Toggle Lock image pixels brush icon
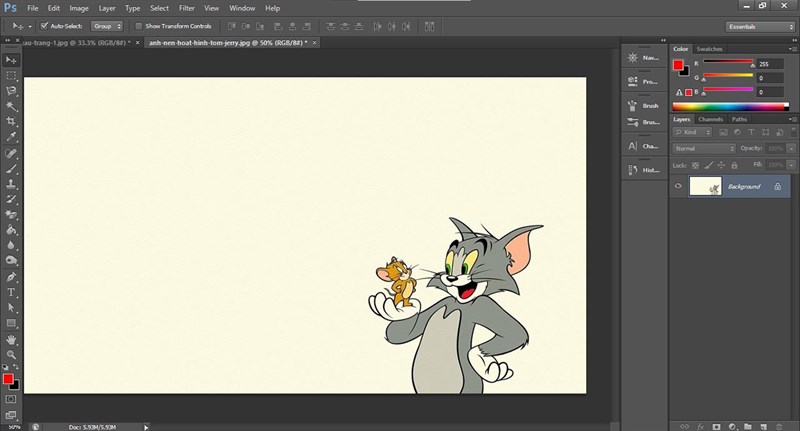The image size is (800, 431). [708, 165]
